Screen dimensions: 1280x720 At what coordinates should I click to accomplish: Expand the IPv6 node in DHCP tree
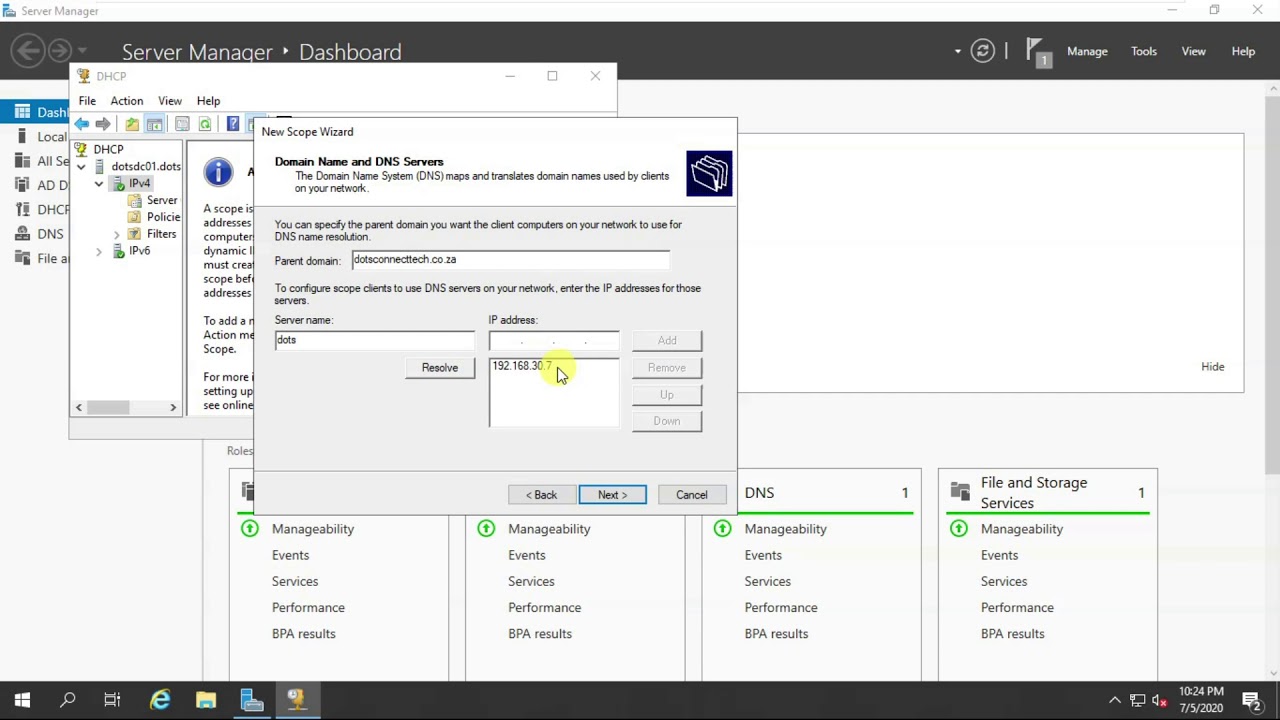tap(99, 251)
